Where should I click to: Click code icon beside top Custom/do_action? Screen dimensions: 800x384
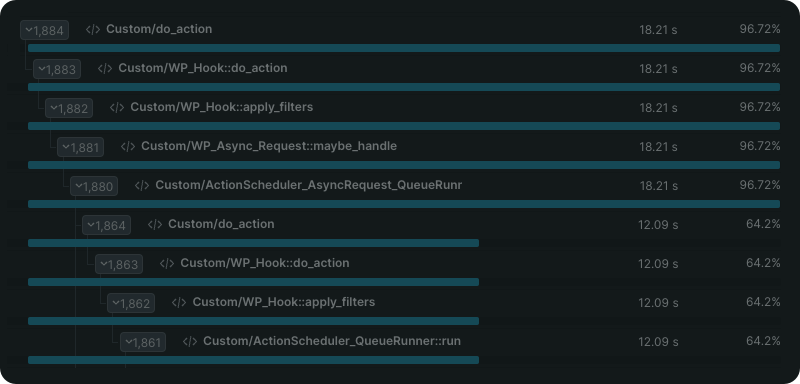coord(93,30)
